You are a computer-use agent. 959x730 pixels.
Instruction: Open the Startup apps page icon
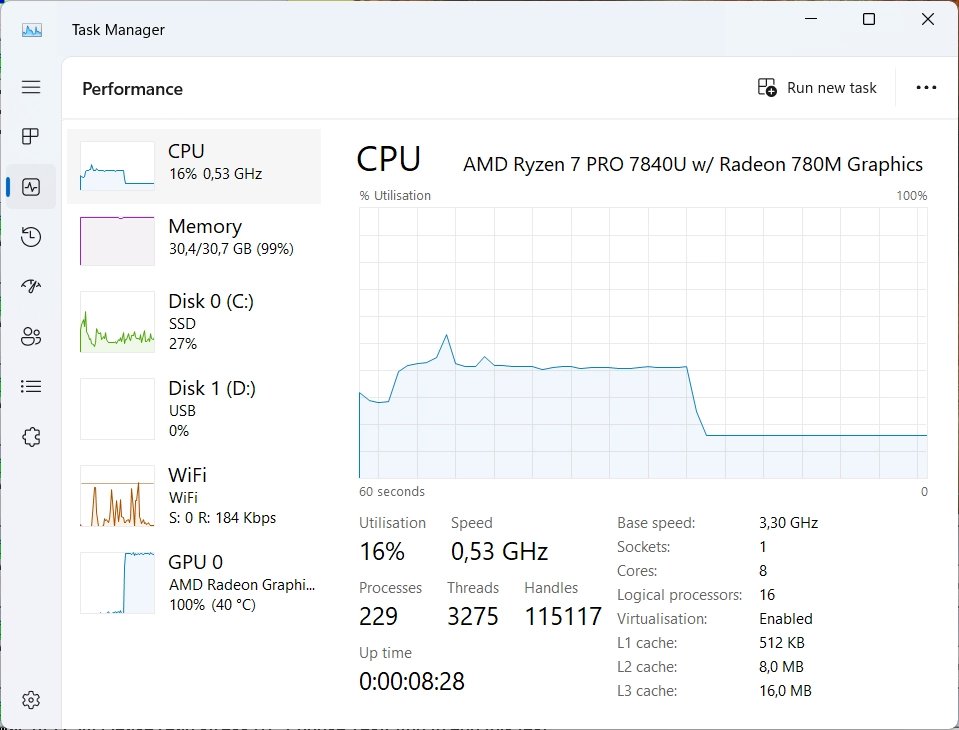click(x=31, y=287)
